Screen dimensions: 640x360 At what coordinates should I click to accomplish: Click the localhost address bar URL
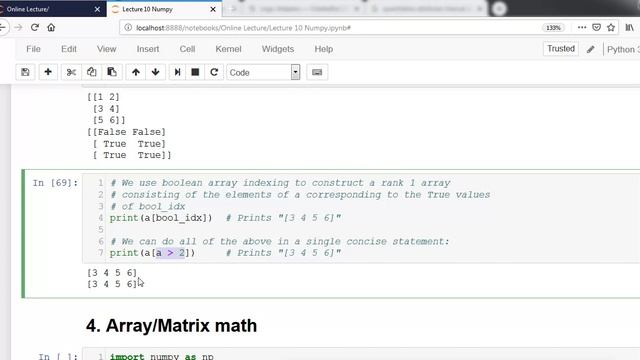(243, 28)
